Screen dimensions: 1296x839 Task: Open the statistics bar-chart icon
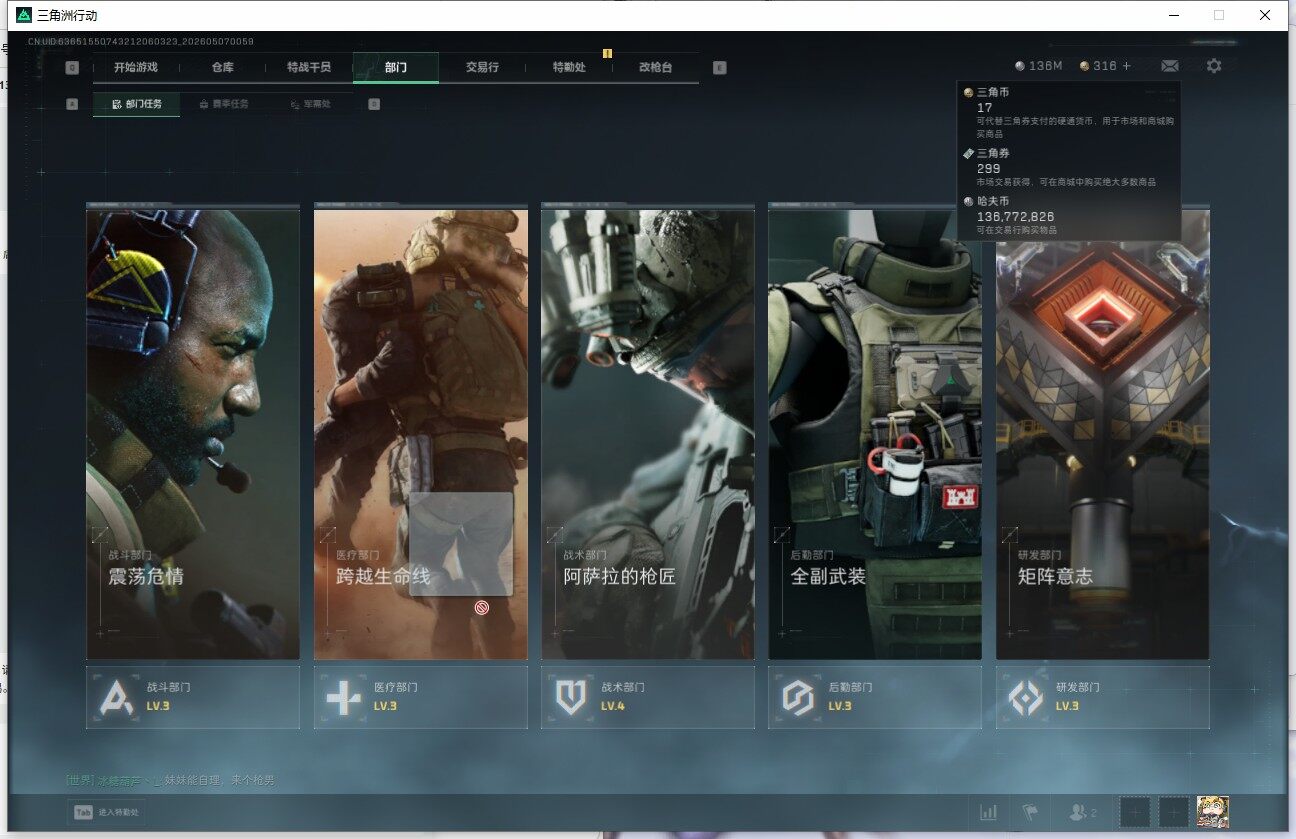989,812
